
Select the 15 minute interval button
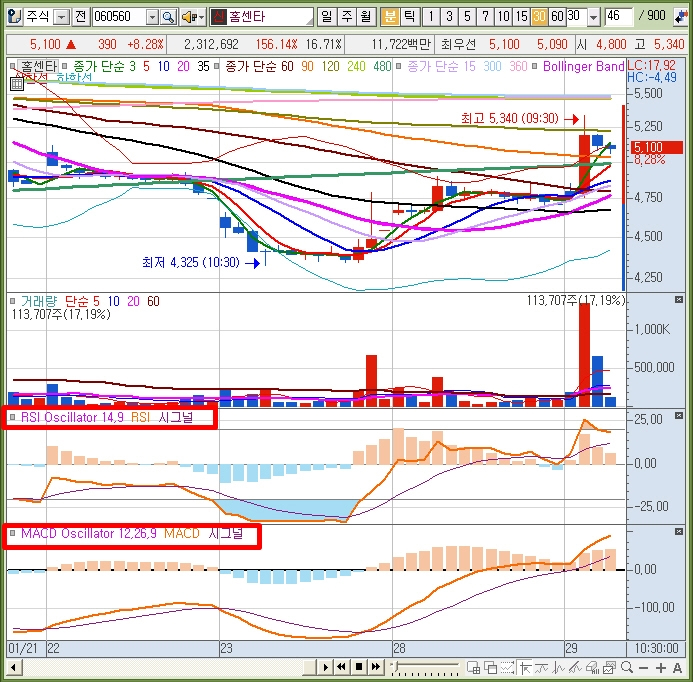pos(521,17)
